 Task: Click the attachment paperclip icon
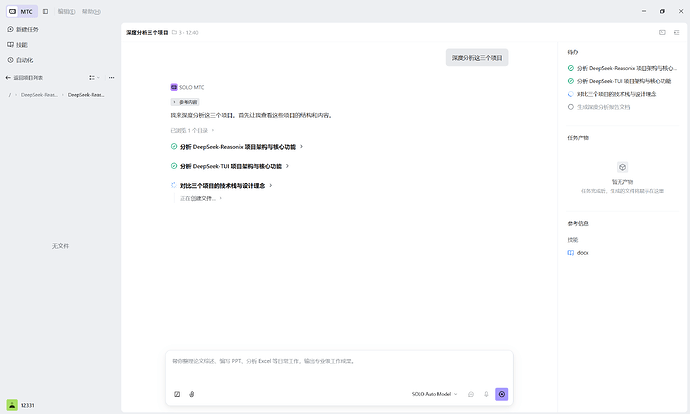(x=191, y=394)
